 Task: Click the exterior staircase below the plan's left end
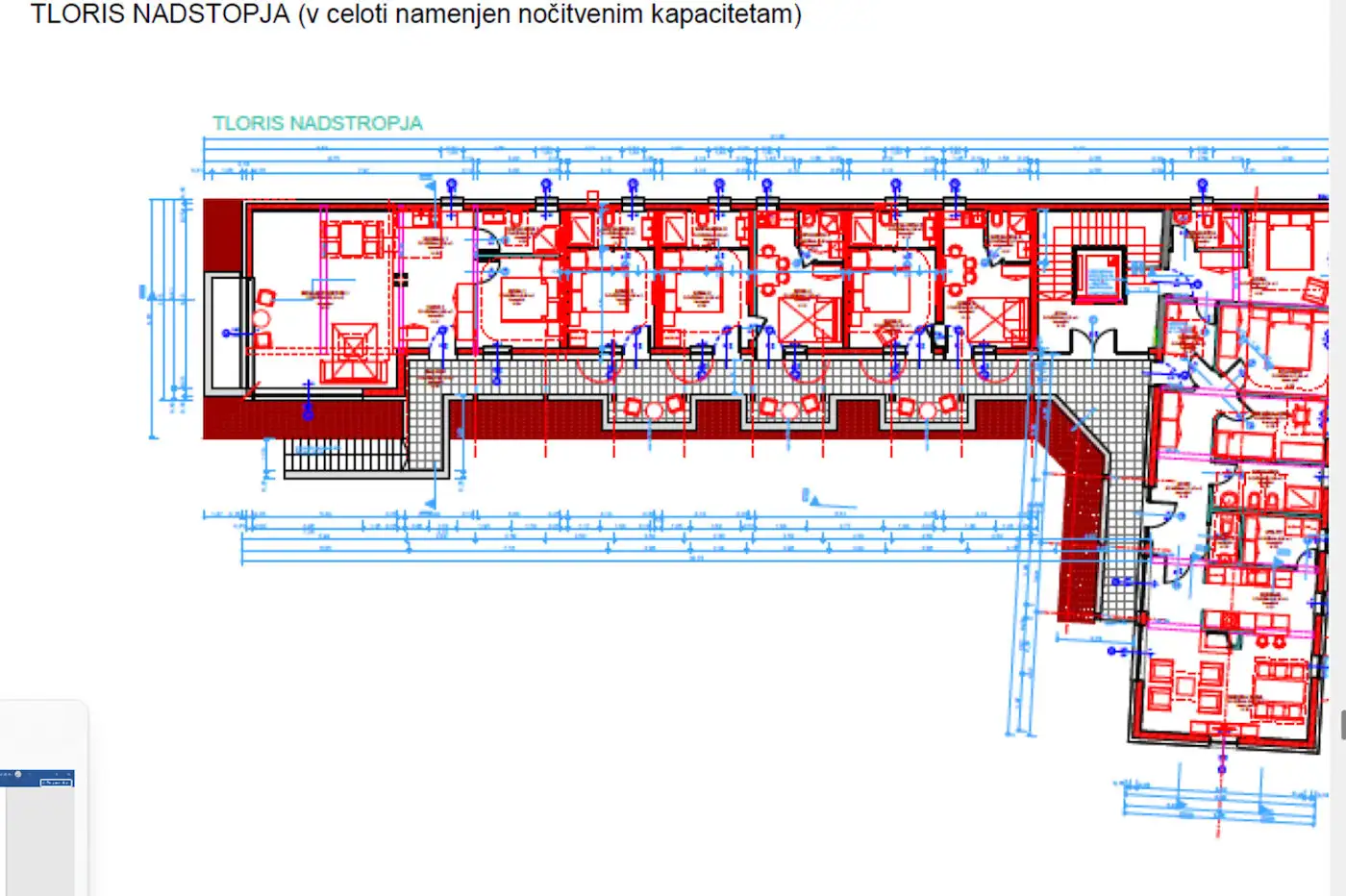point(346,457)
